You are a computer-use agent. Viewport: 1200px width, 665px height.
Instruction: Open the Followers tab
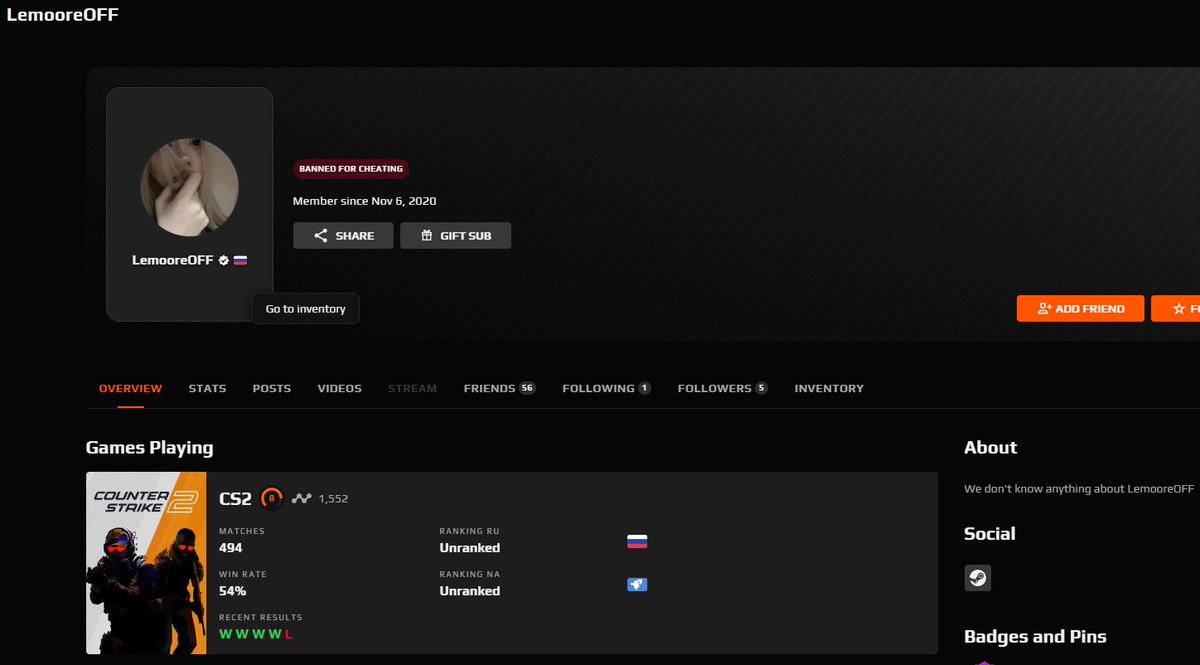[723, 388]
